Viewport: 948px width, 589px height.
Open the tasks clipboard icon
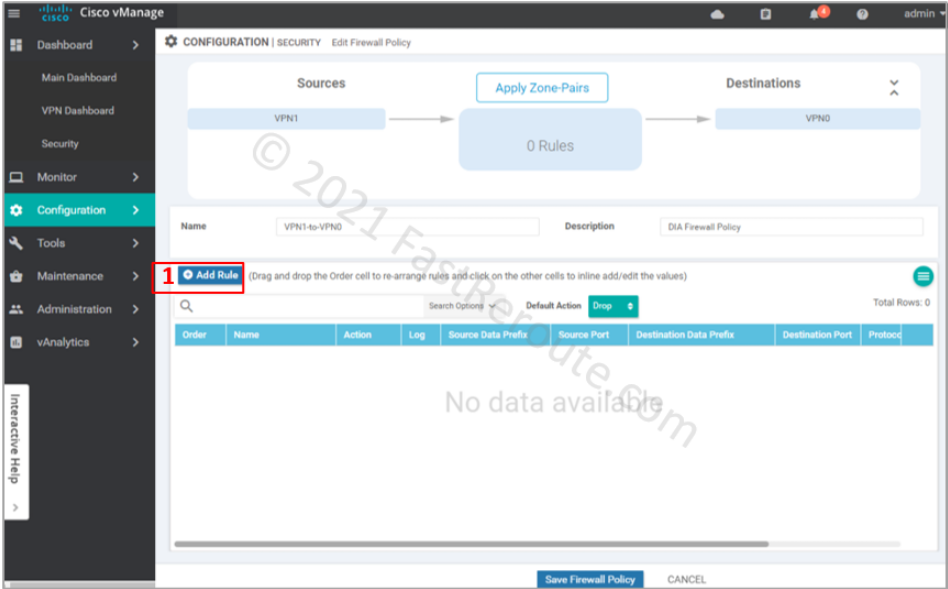pos(766,14)
